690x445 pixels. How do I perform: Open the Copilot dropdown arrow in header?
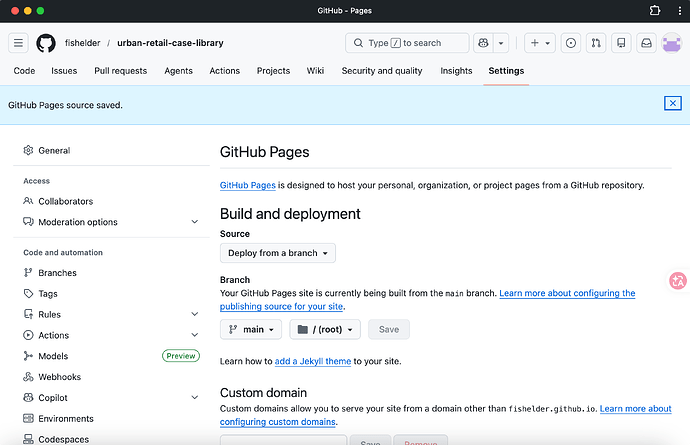pyautogui.click(x=501, y=43)
